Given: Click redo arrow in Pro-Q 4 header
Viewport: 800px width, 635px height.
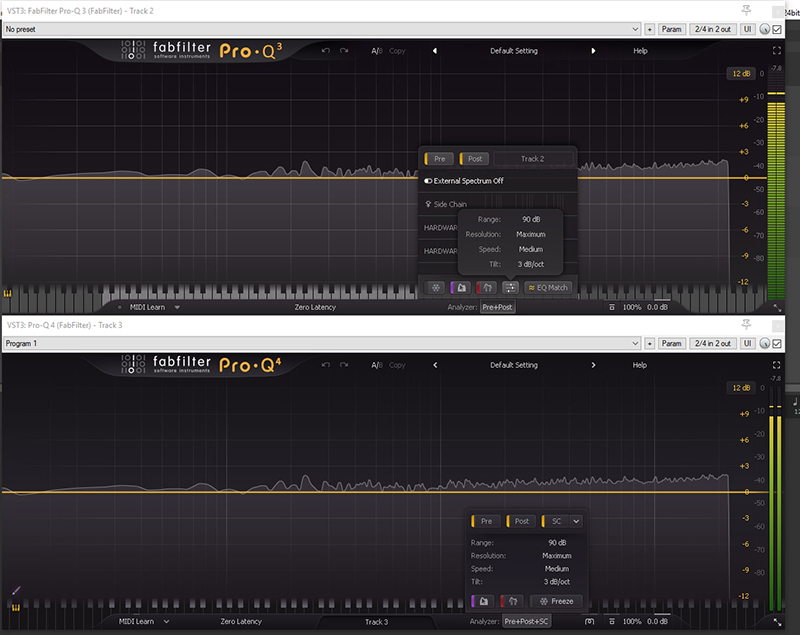Looking at the screenshot, I should (x=344, y=365).
